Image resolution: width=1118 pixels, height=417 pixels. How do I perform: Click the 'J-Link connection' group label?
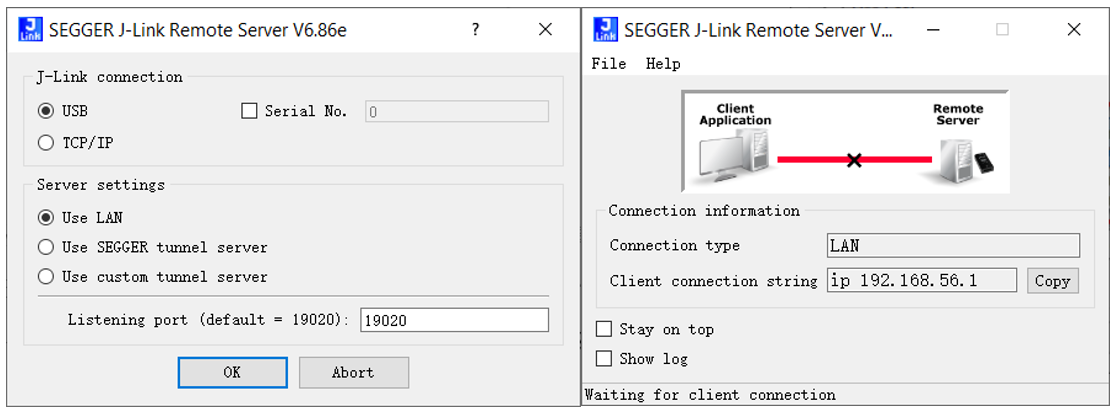tap(109, 77)
